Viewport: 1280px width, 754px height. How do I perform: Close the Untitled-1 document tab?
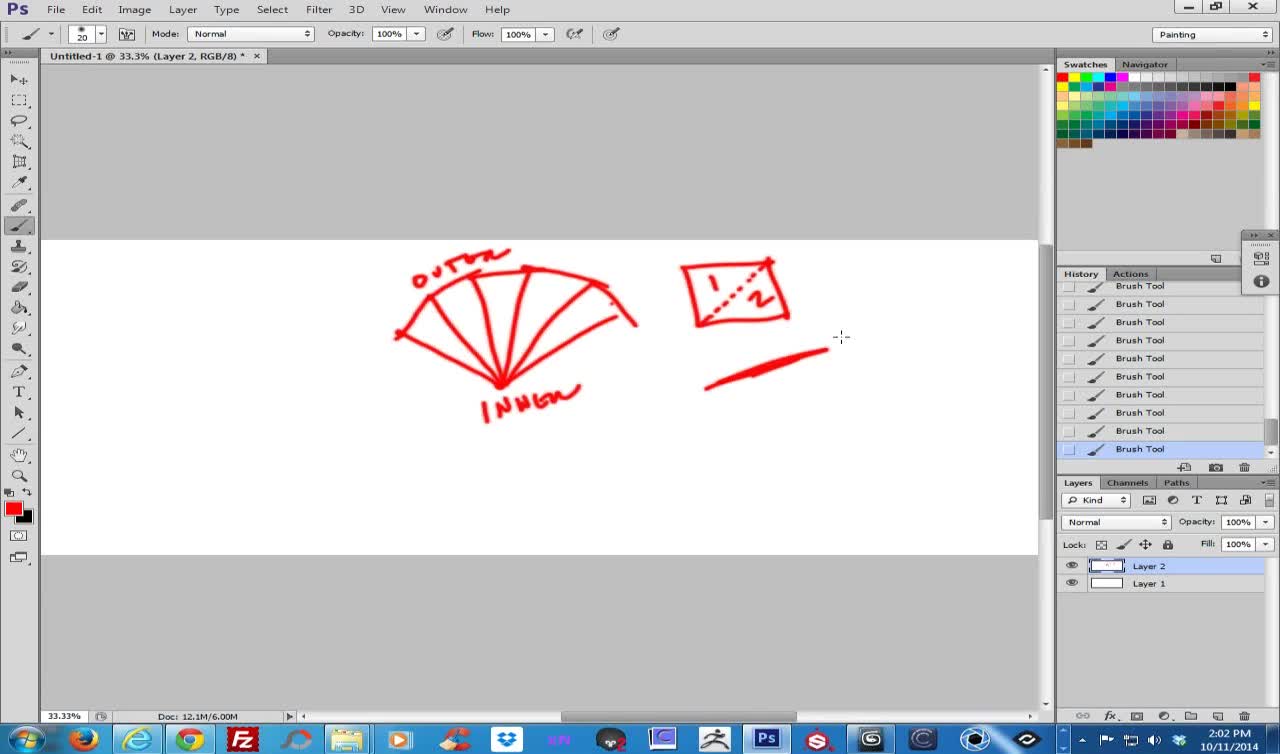(x=256, y=56)
